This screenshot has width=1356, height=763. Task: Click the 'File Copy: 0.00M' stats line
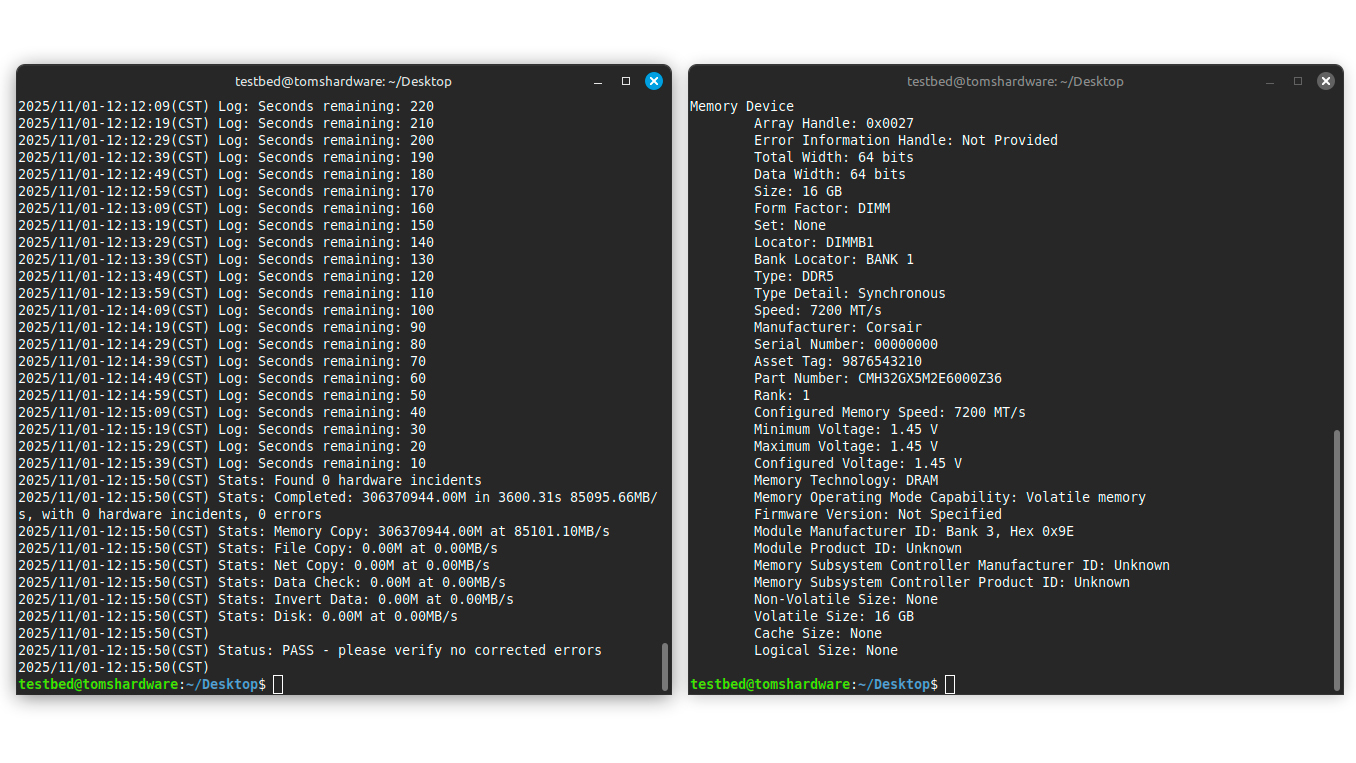coord(258,548)
